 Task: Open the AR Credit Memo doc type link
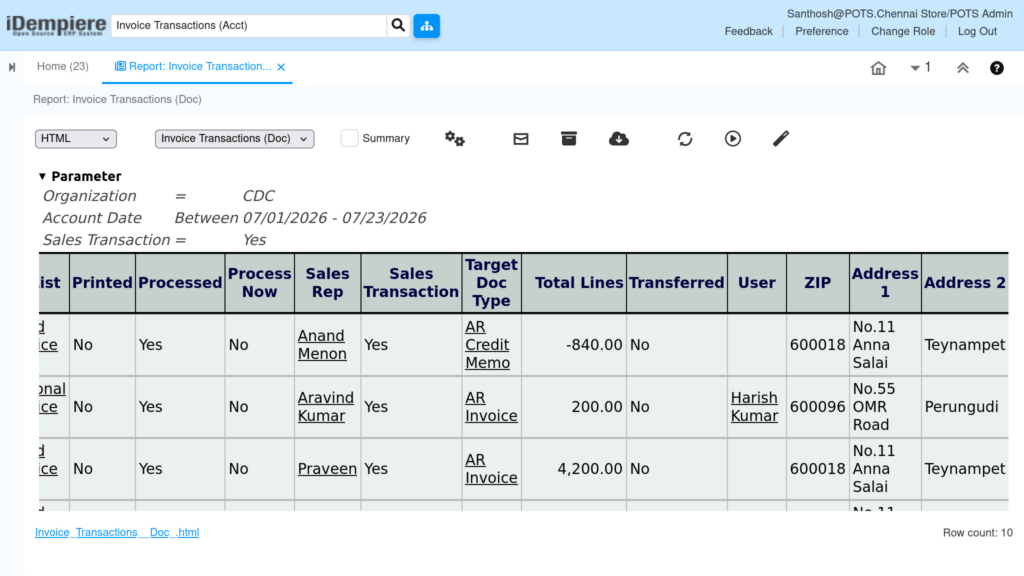coord(487,344)
